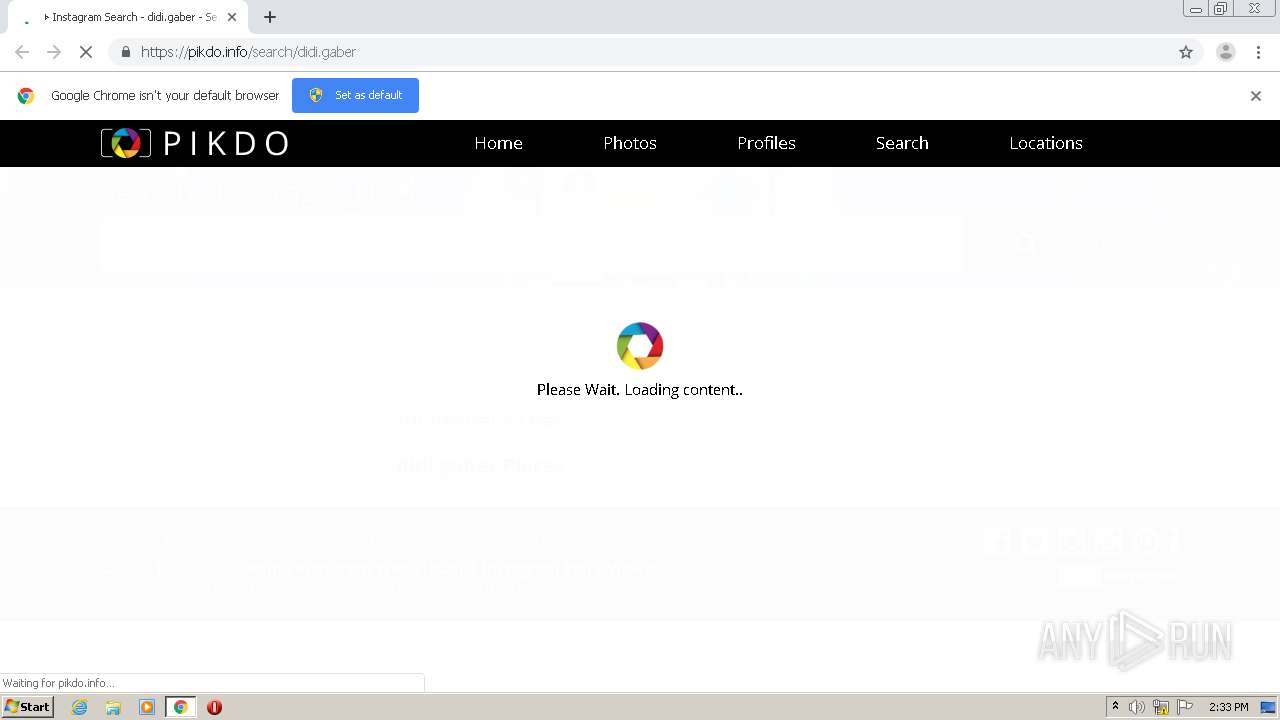The width and height of the screenshot is (1280, 720).
Task: Stop loading the page
Action: 86,52
